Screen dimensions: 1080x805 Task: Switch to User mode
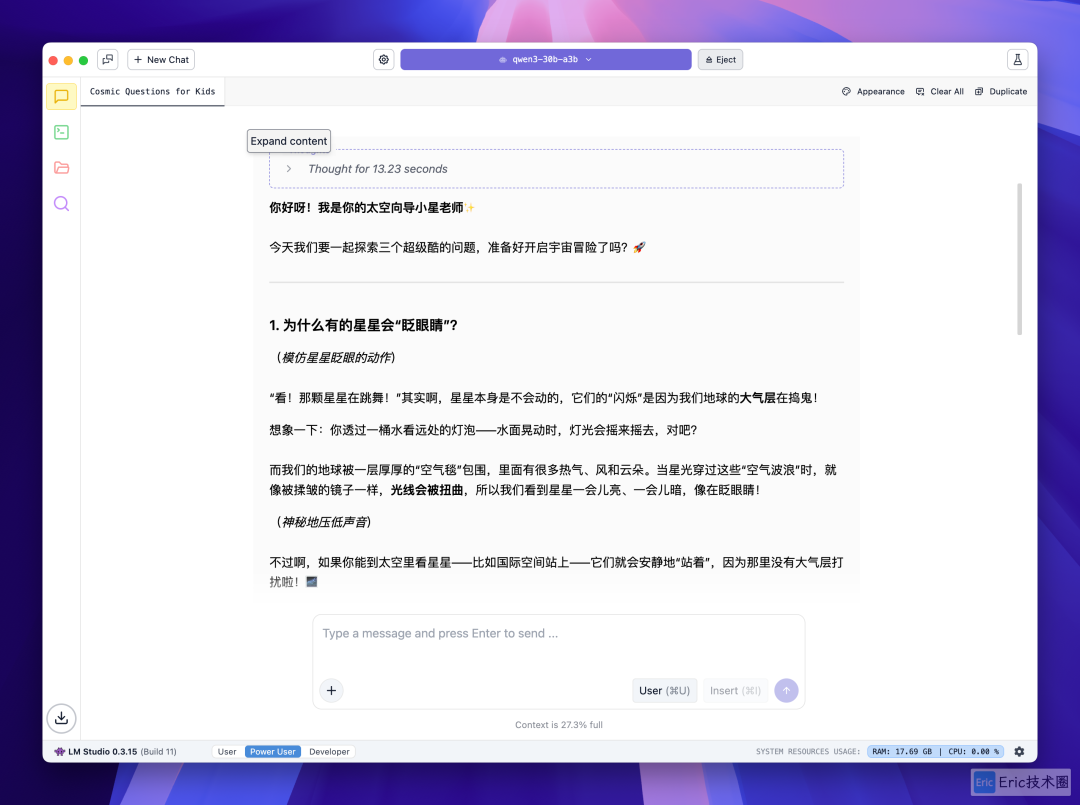point(227,751)
